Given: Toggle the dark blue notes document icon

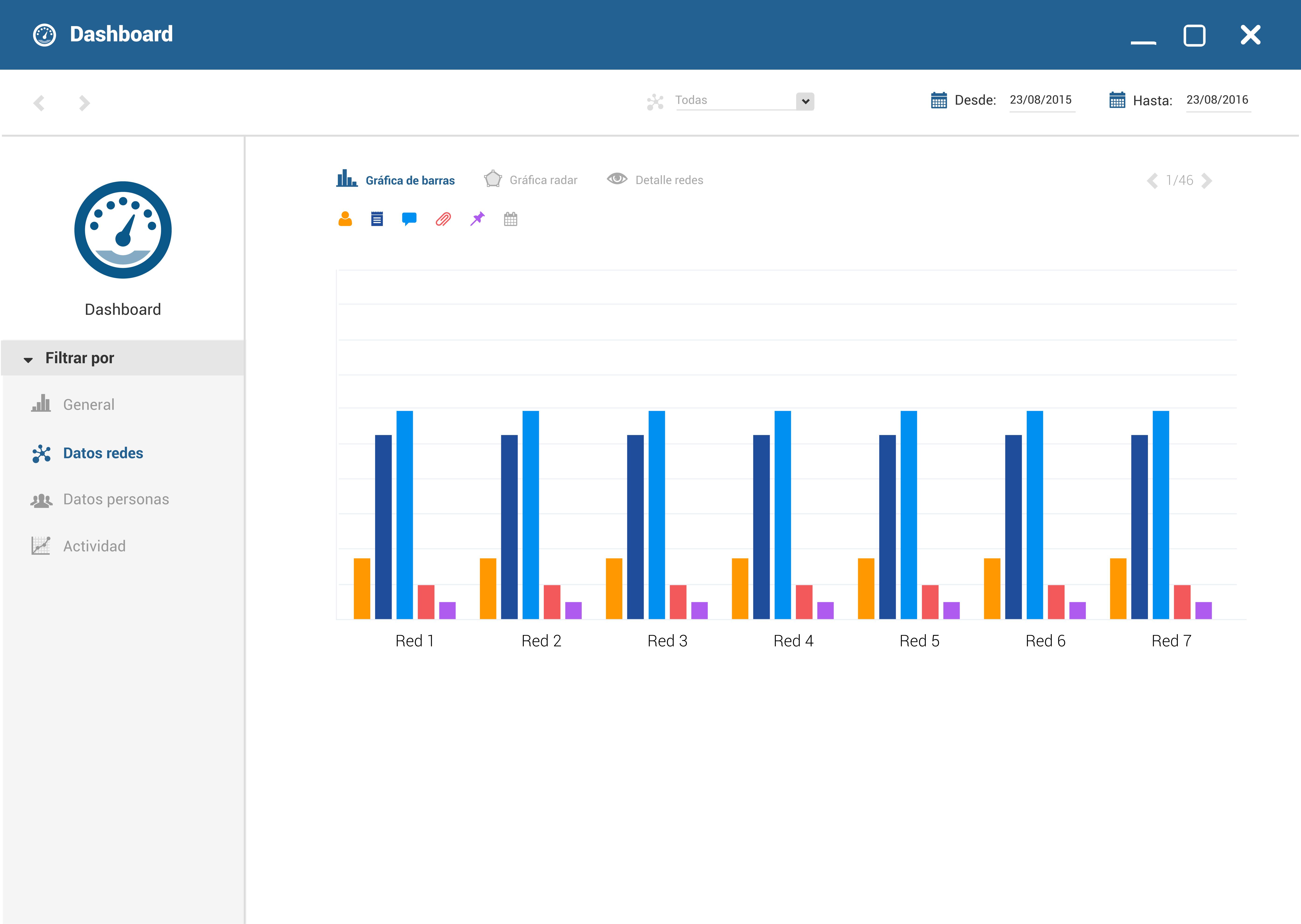Looking at the screenshot, I should (x=377, y=219).
